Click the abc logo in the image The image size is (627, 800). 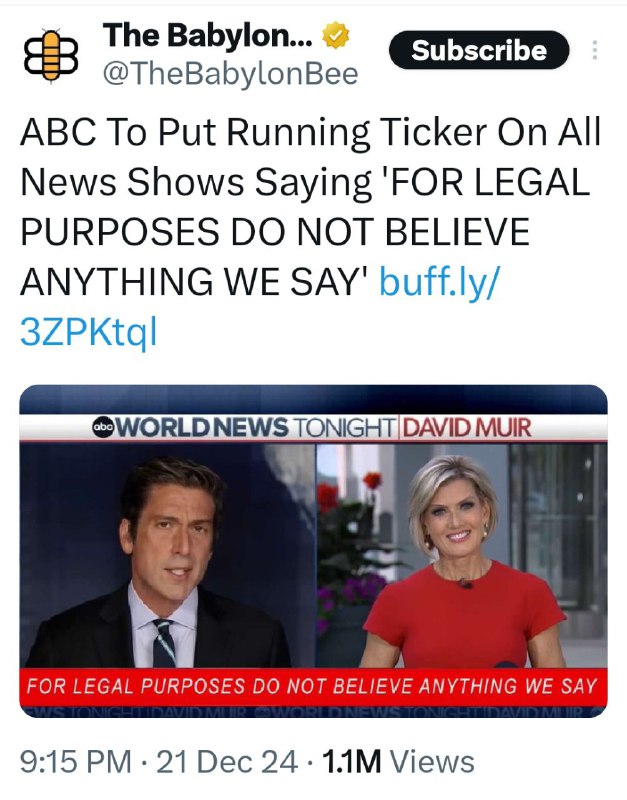coord(103,427)
